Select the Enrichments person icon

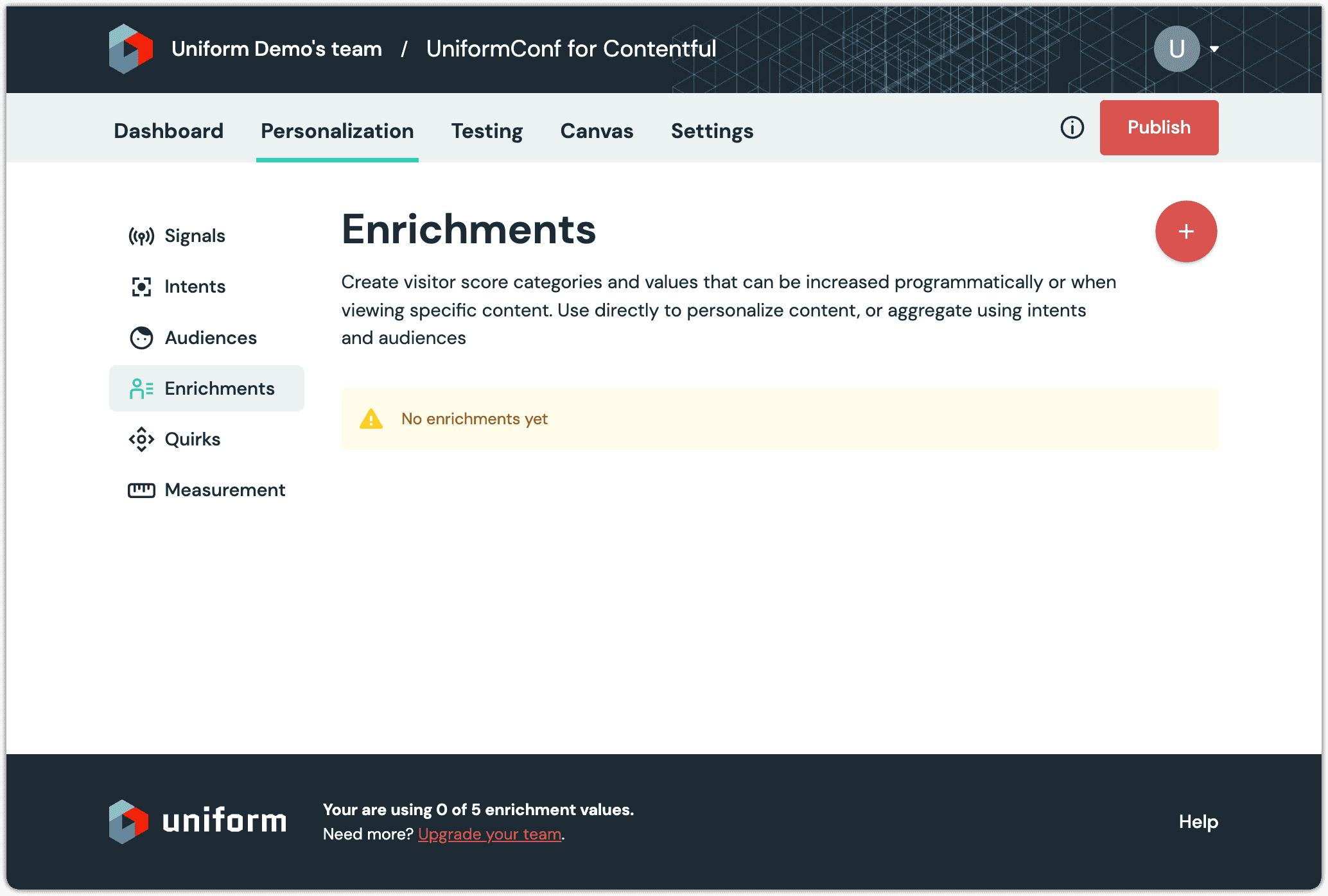tap(142, 388)
